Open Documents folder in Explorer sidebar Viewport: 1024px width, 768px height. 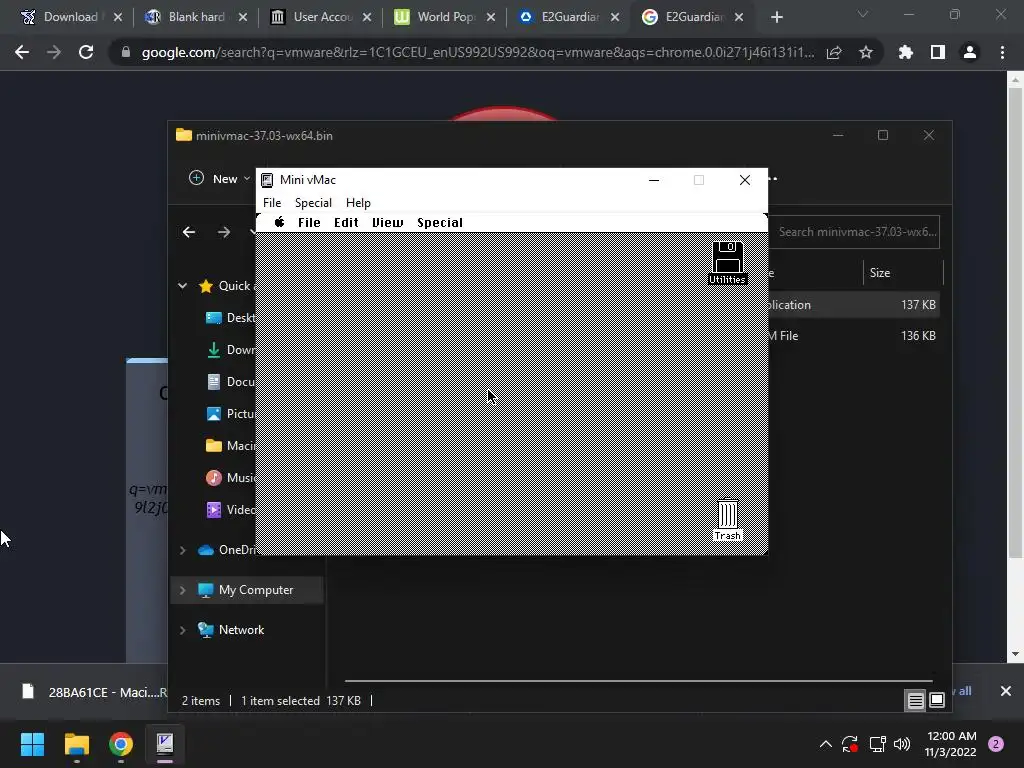pos(230,381)
